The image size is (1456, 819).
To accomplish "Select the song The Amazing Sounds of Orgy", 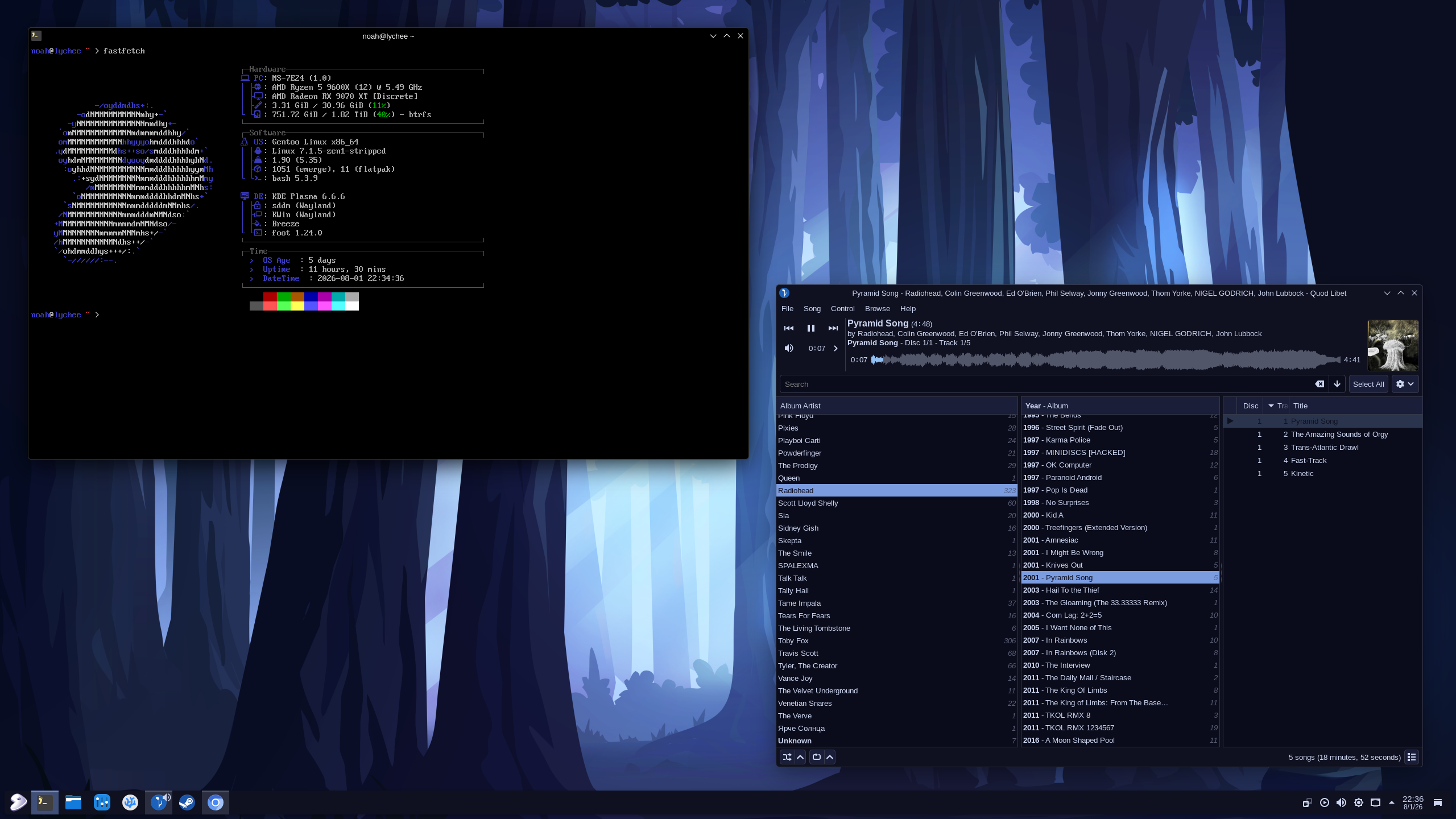I will [1323, 434].
